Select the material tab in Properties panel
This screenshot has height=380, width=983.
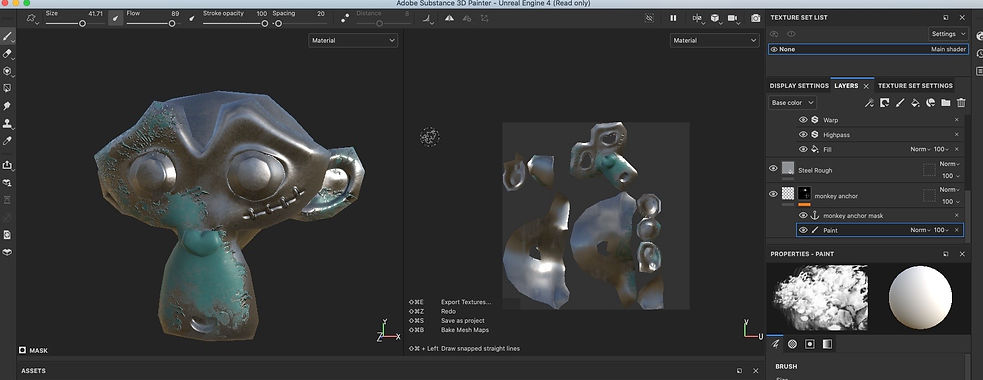[828, 344]
